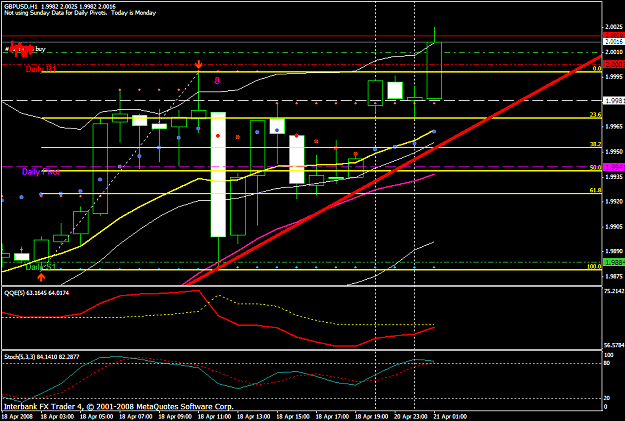625x421 pixels.
Task: Click the 20 Apr 23:00 time label
Action: pos(411,417)
